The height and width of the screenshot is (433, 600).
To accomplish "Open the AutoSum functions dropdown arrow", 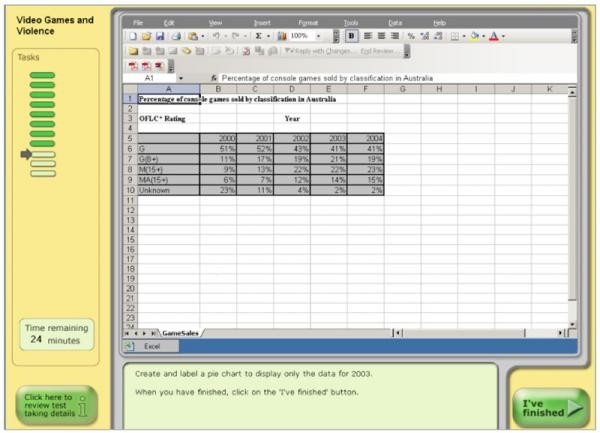I will (x=269, y=36).
